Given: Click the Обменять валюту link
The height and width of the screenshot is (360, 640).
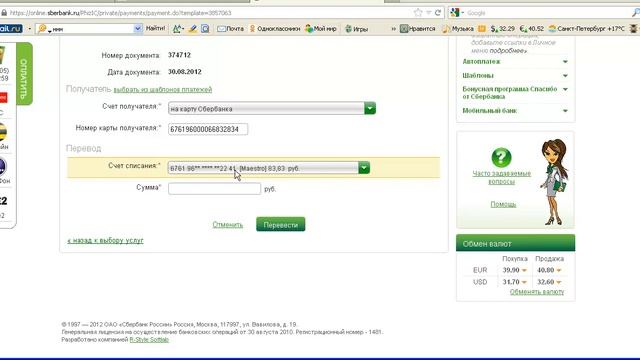Looking at the screenshot, I should [537, 292].
